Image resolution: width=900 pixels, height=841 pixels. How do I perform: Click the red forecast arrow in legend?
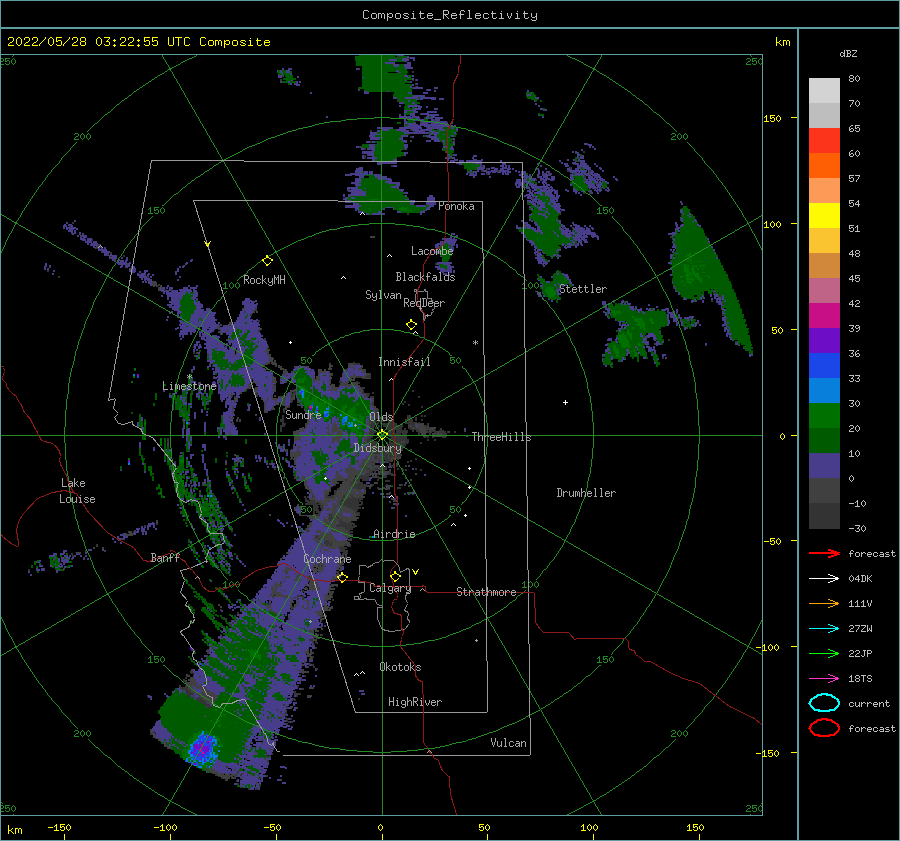(x=824, y=553)
